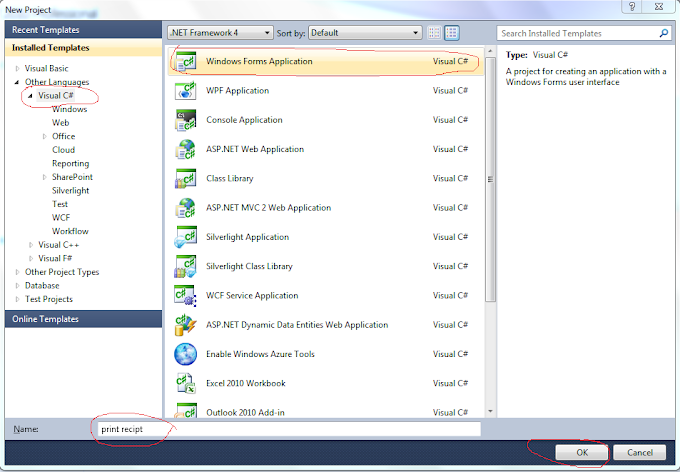
Task: Collapse the Visual C# node
Action: (30, 96)
